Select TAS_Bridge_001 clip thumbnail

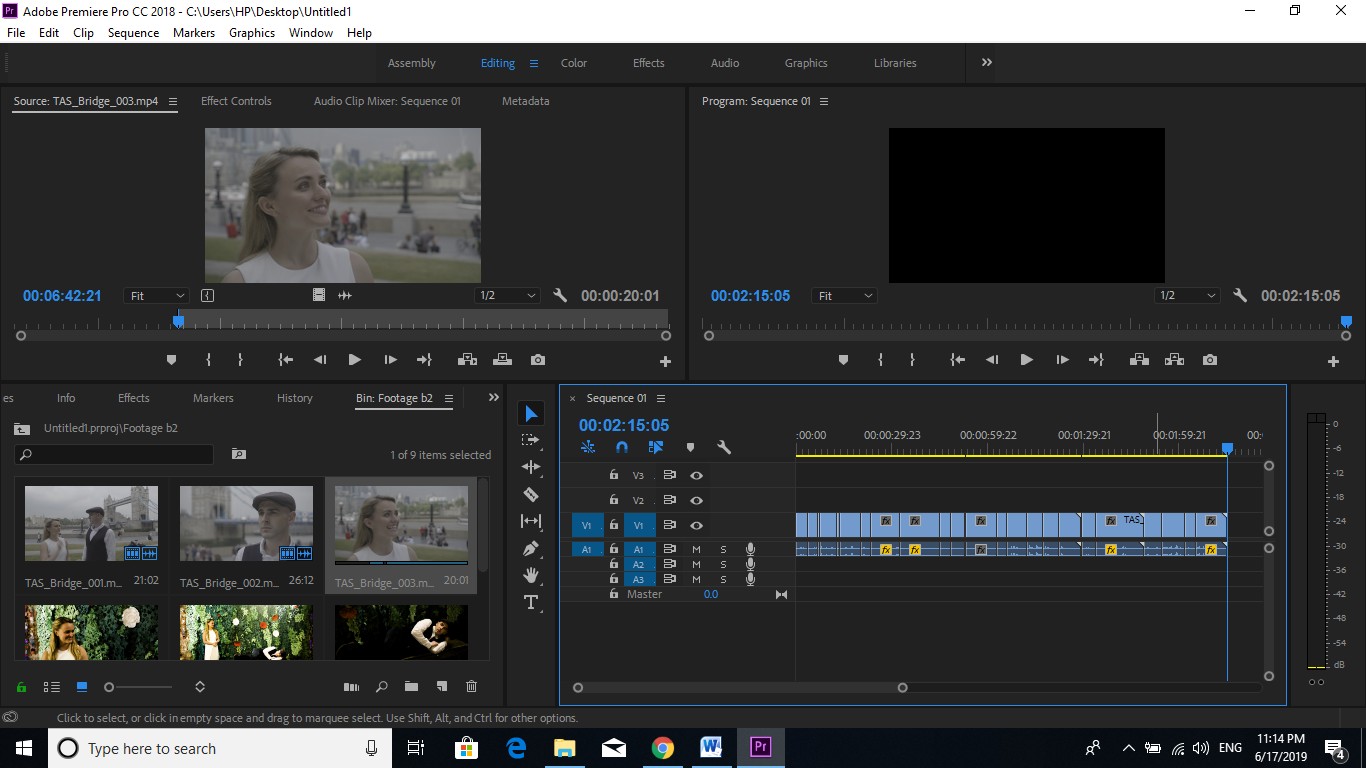tap(91, 524)
